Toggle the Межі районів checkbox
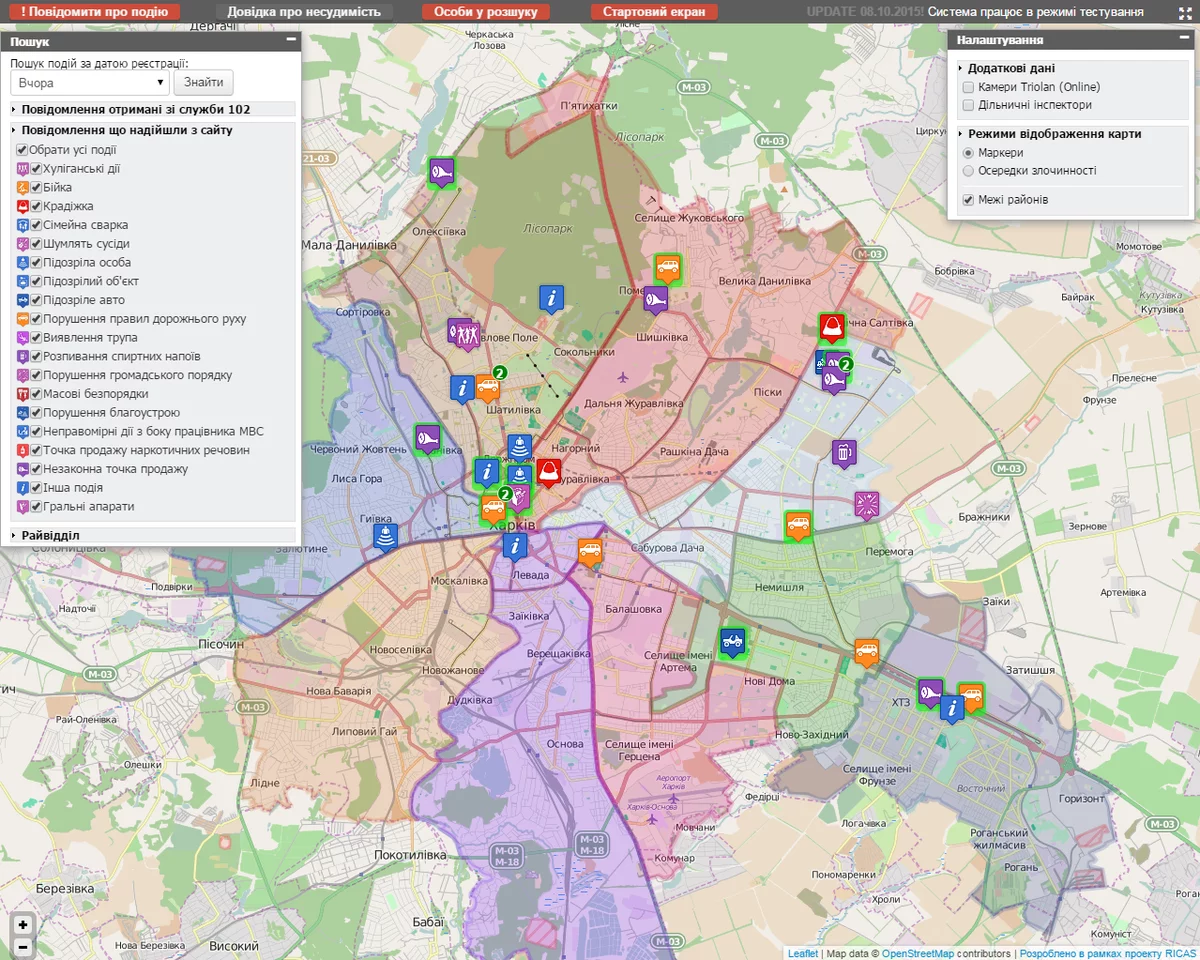This screenshot has width=1200, height=960. (x=968, y=200)
